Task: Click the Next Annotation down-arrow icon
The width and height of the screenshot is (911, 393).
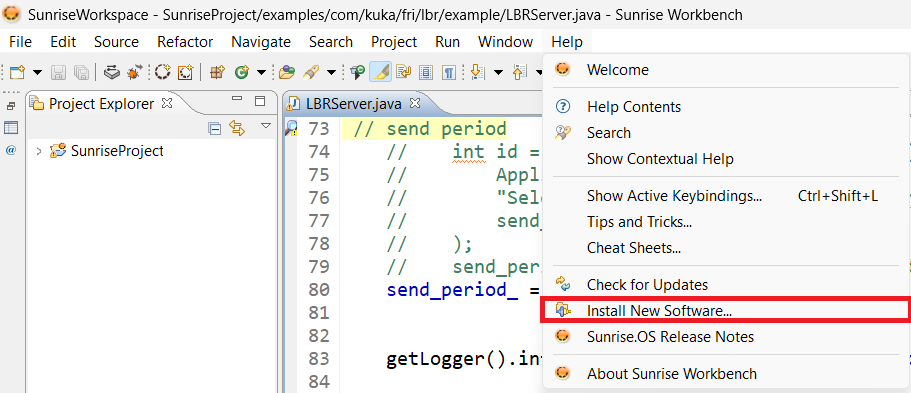Action: pos(478,72)
